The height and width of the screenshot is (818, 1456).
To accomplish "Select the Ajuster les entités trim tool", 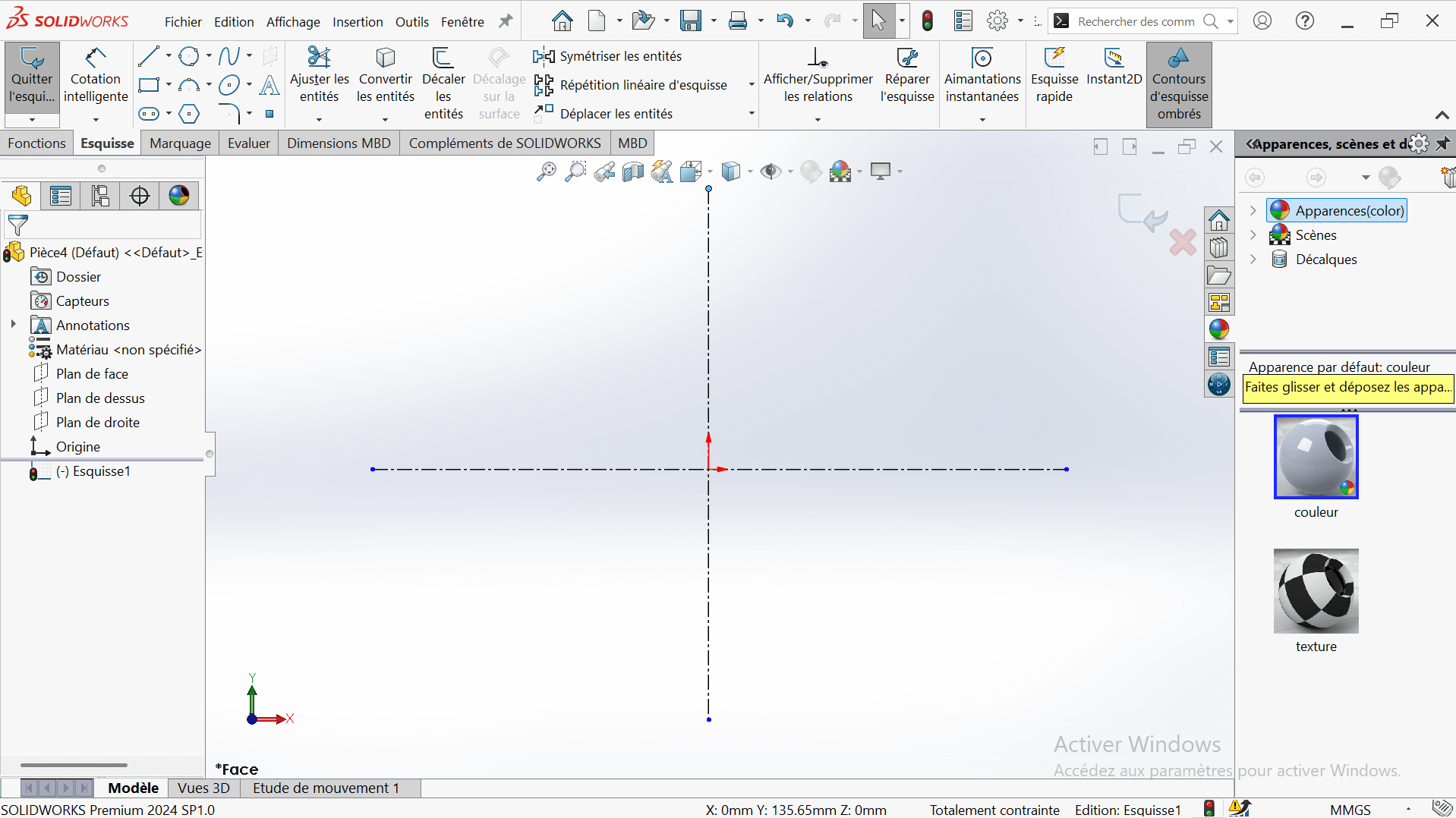I will click(319, 76).
